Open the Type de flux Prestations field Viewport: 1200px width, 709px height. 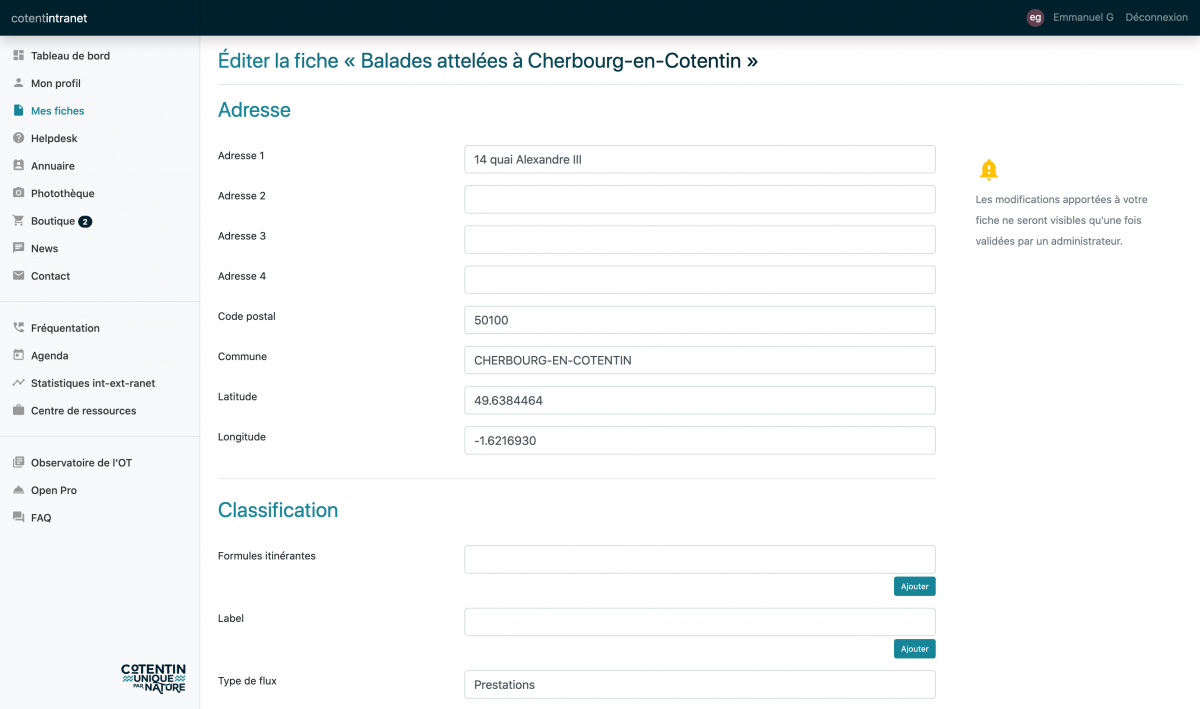click(699, 685)
